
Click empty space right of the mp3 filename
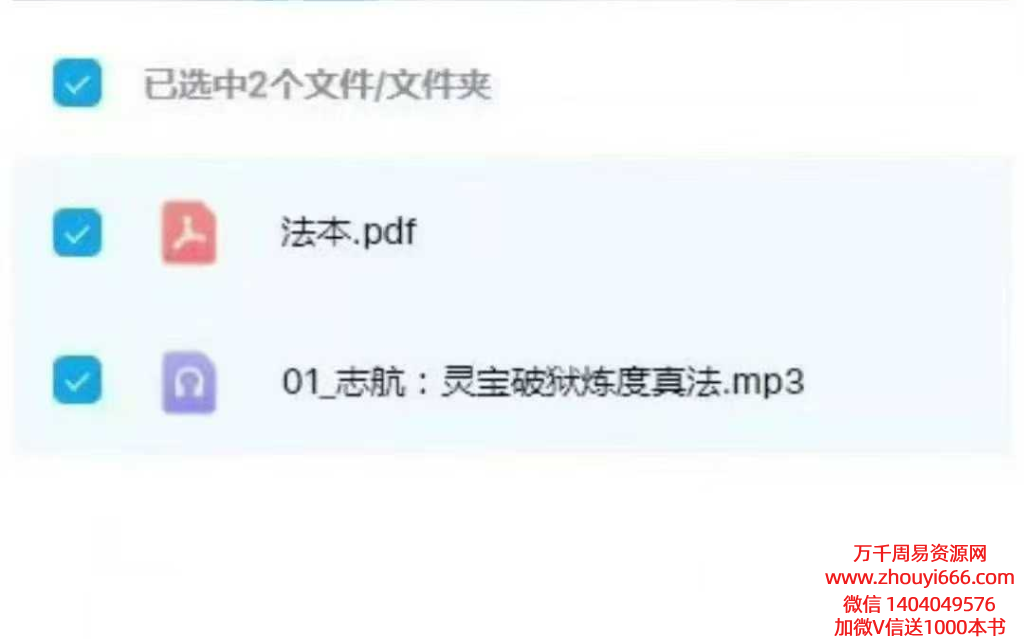908,382
